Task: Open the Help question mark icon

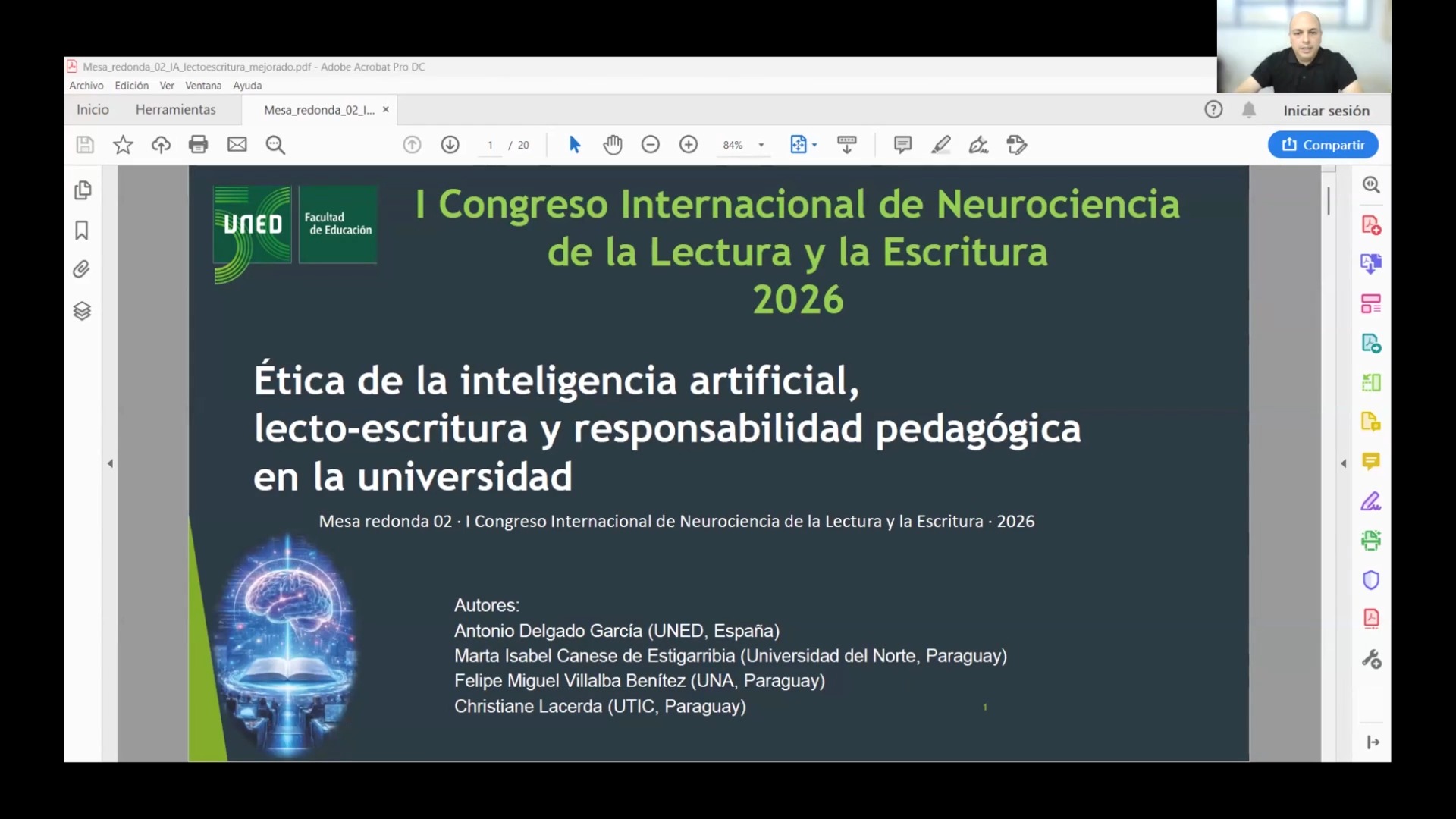Action: pyautogui.click(x=1213, y=110)
